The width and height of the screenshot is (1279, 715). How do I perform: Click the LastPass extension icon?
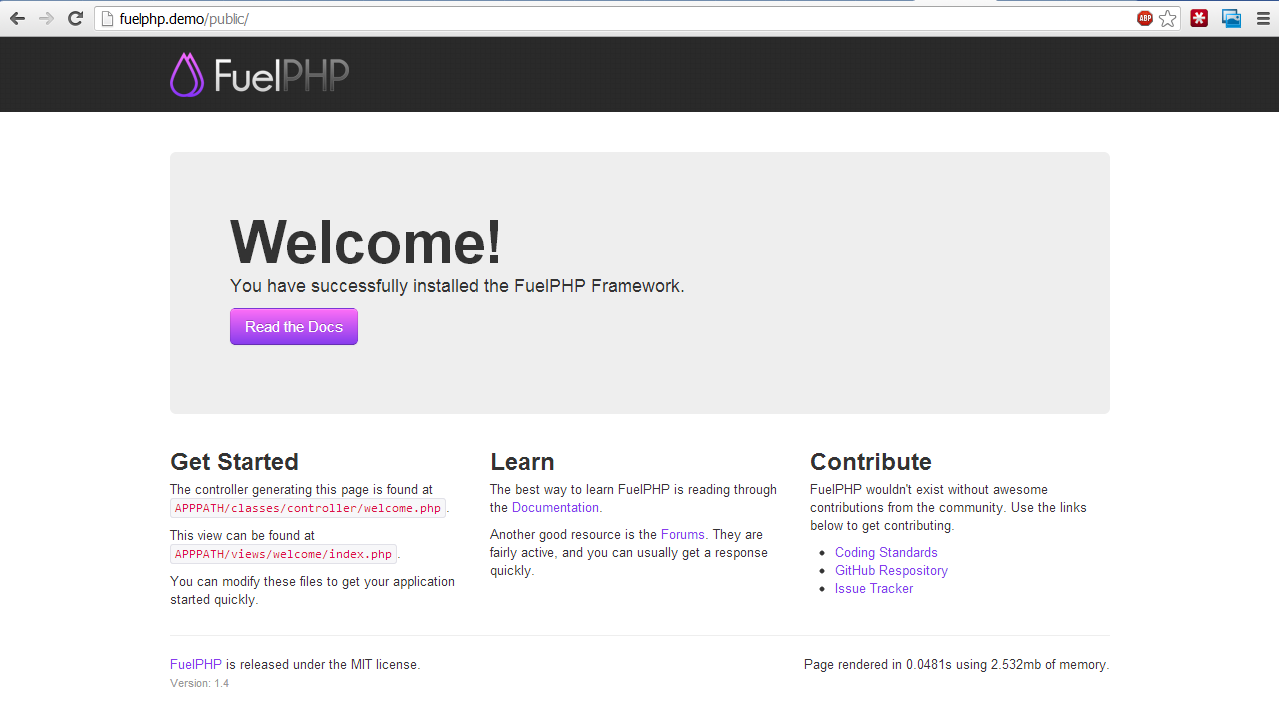click(1198, 18)
